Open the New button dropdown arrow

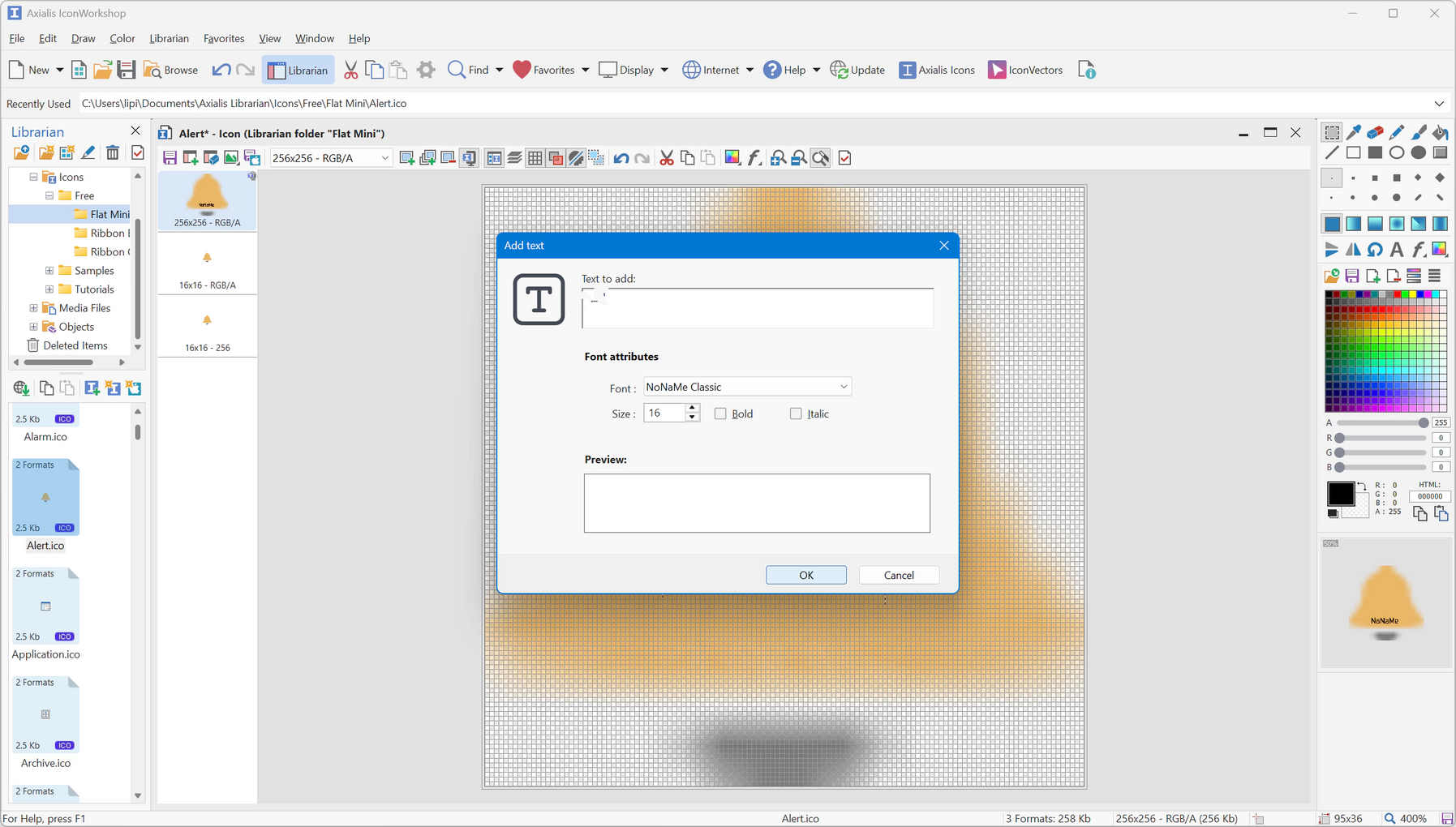tap(59, 70)
